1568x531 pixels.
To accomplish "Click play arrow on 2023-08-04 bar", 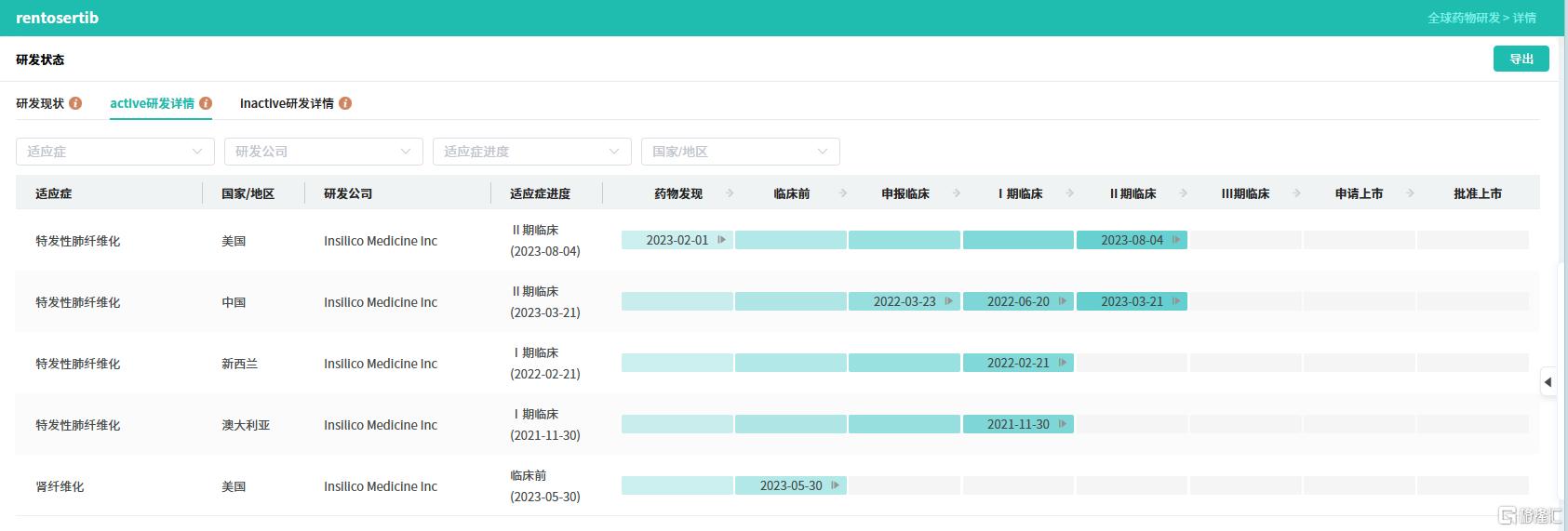I will tap(1176, 240).
